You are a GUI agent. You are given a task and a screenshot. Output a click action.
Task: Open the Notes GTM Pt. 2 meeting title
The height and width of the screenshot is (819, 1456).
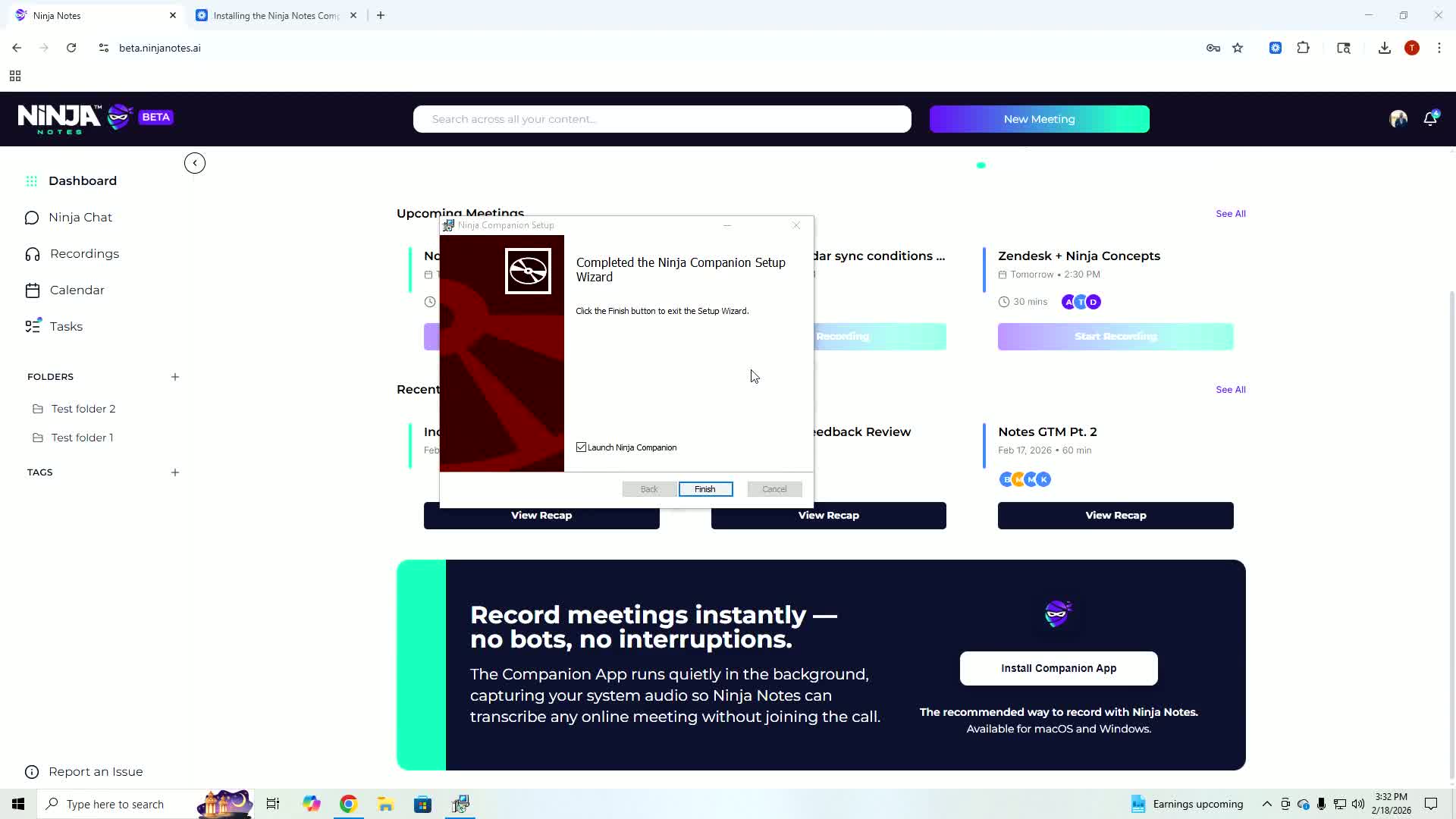[1047, 432]
